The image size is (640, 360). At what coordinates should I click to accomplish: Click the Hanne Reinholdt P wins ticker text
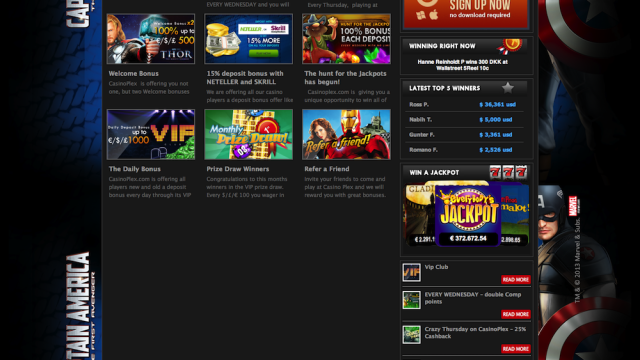(x=462, y=65)
